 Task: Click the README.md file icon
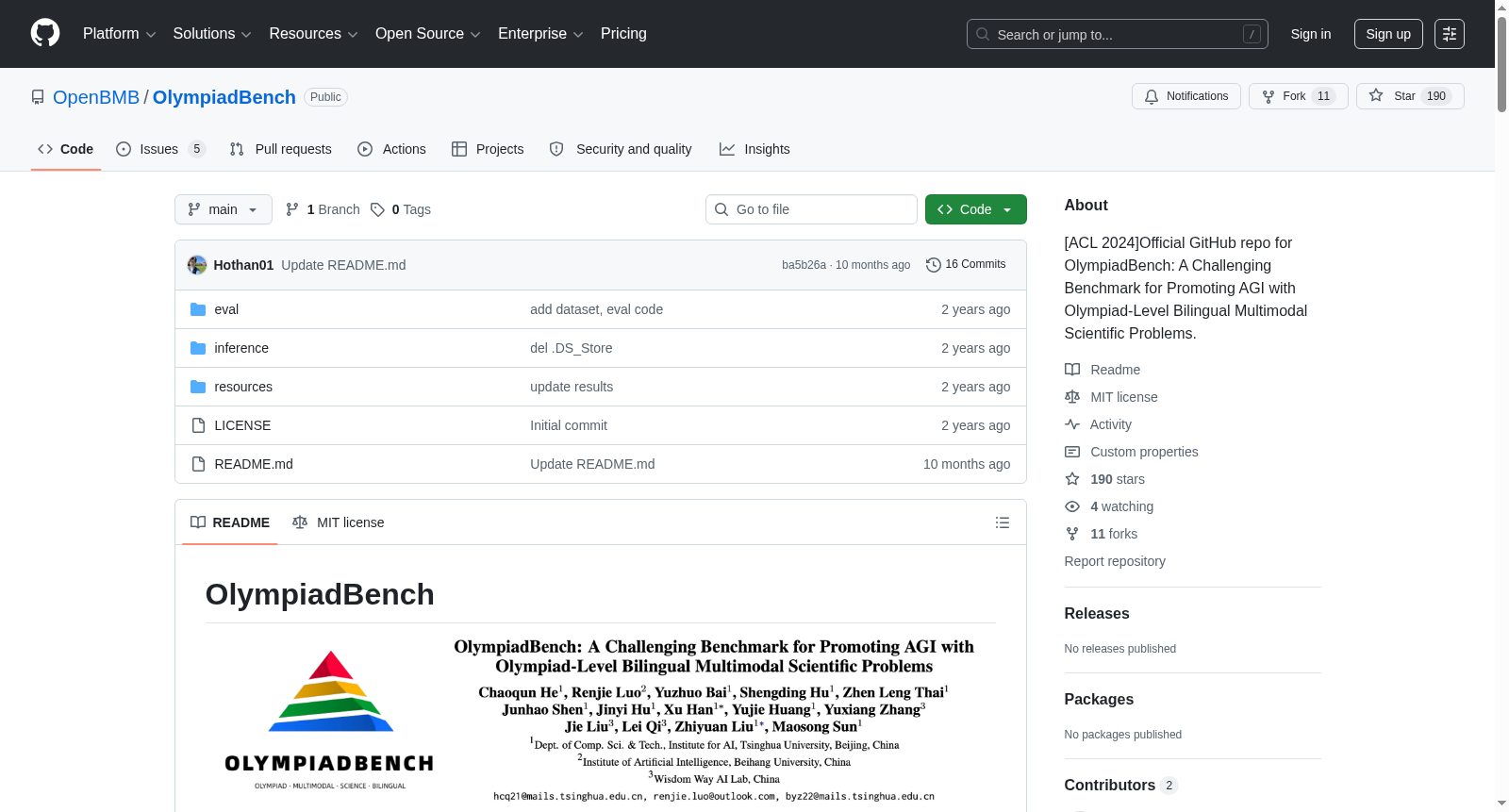[198, 464]
